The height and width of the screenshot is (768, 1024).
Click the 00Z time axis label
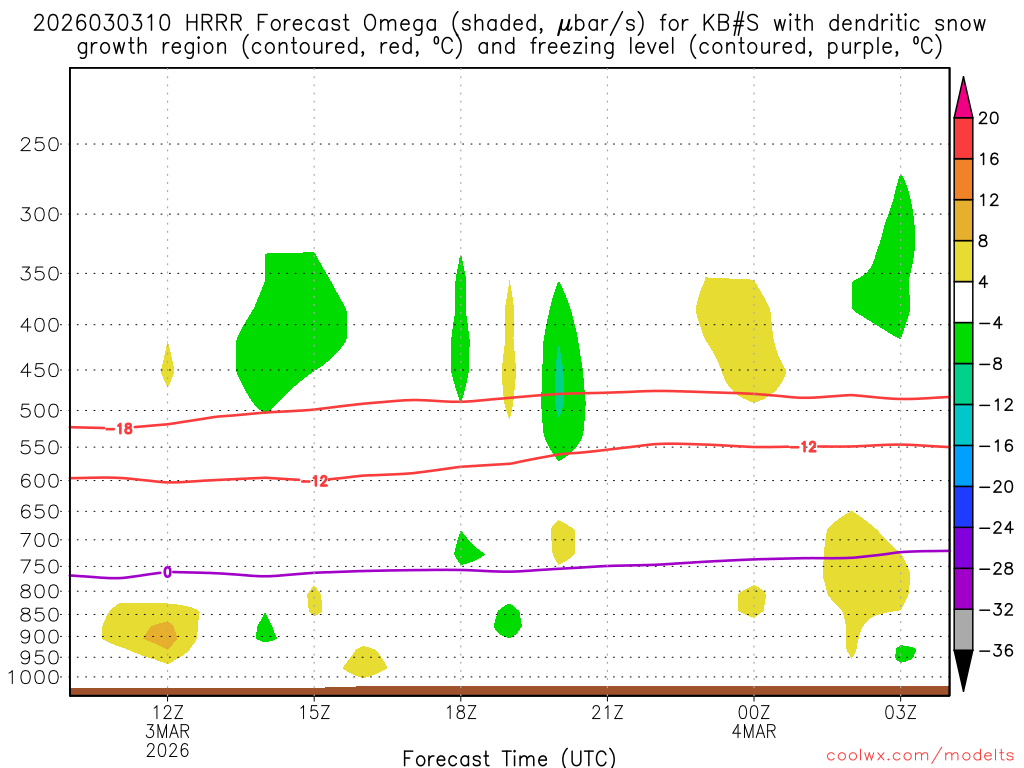point(754,712)
